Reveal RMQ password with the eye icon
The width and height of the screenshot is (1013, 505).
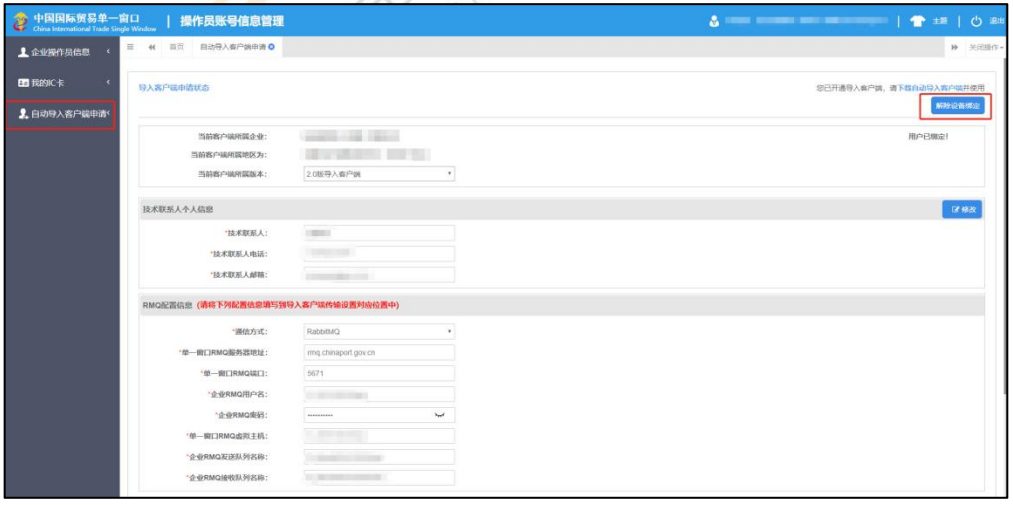pos(438,415)
